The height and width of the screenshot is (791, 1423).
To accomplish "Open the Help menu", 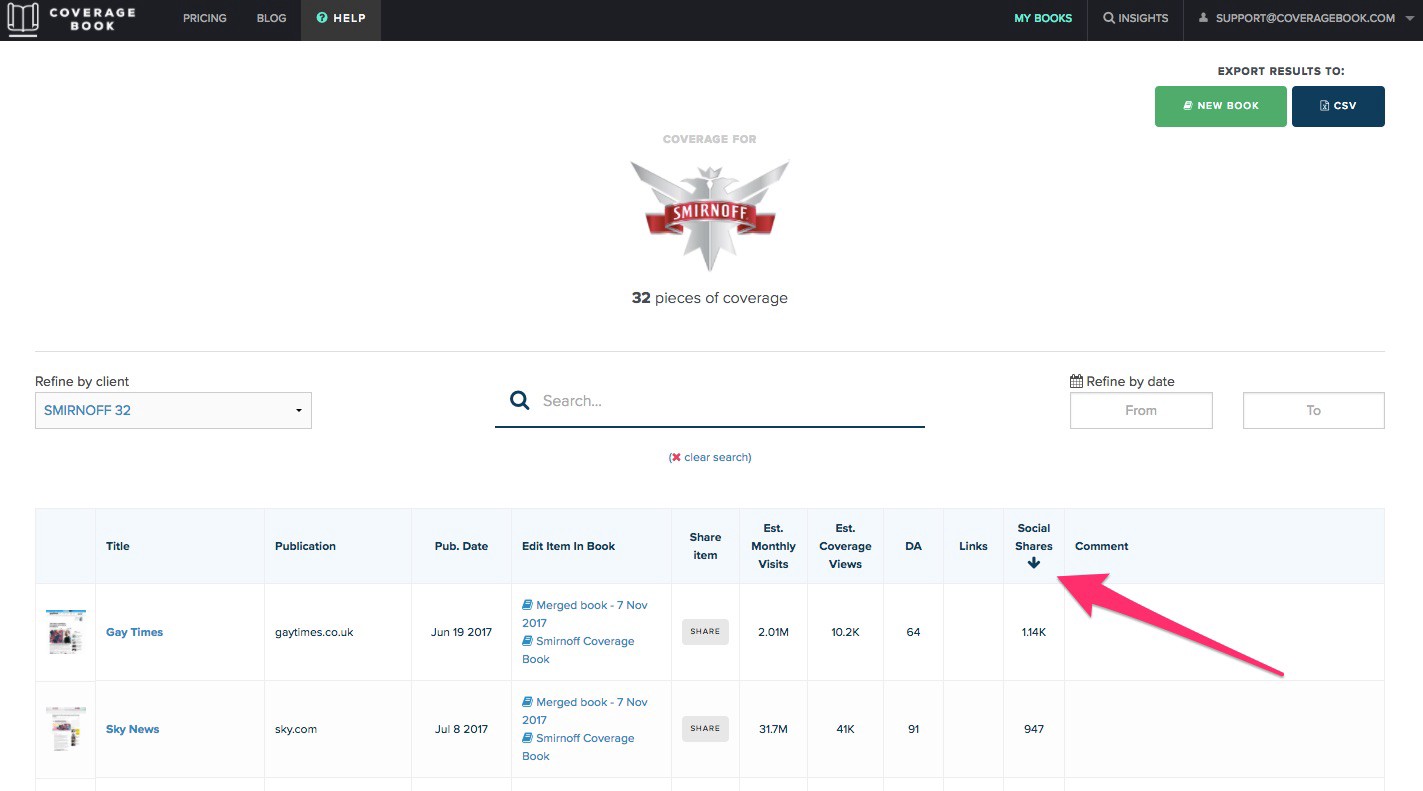I will [x=341, y=18].
